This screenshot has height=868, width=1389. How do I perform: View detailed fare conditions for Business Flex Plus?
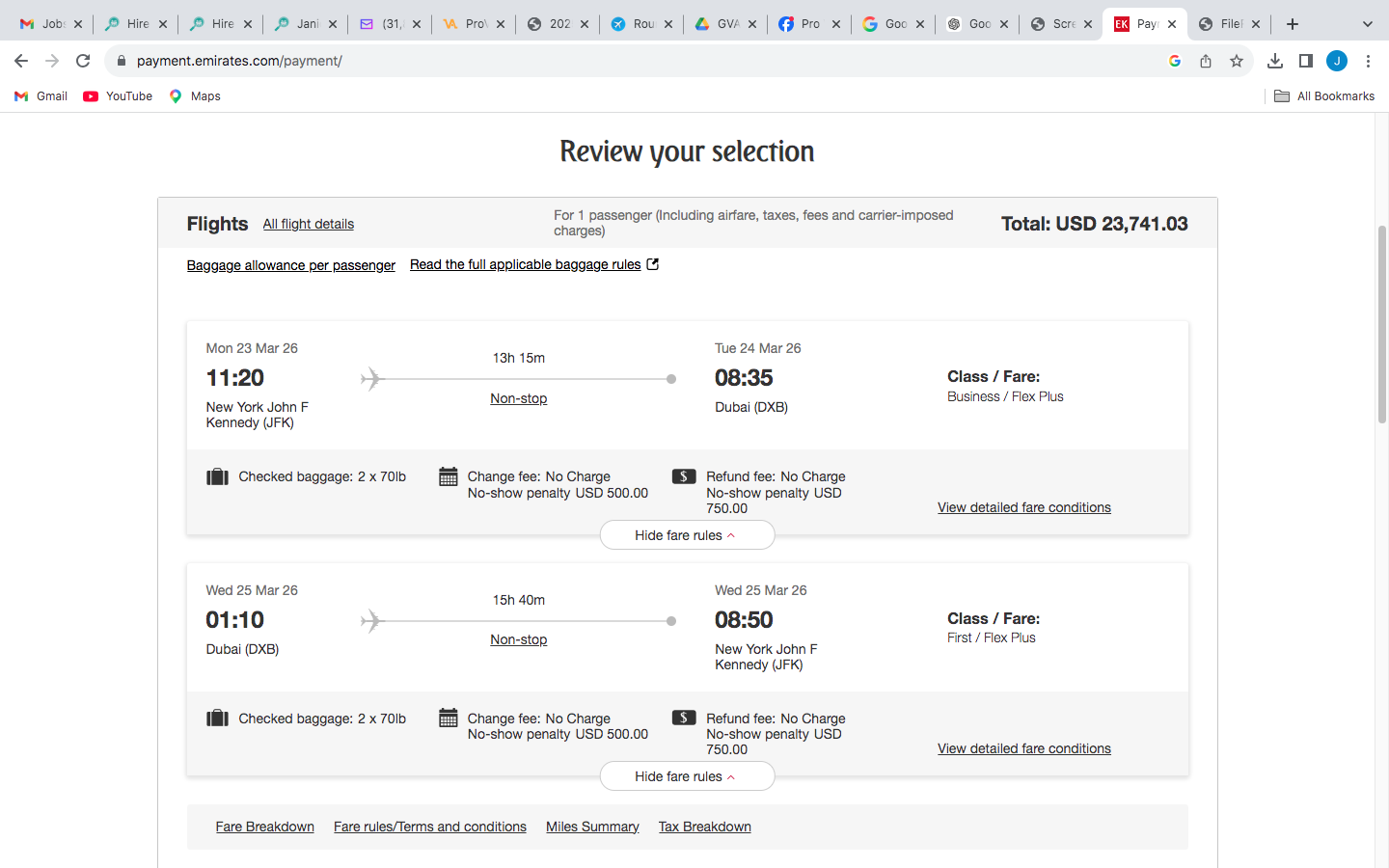1024,507
